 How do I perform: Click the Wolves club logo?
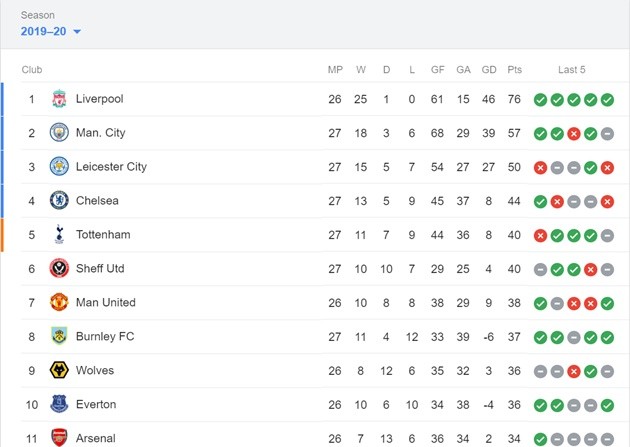click(x=60, y=371)
